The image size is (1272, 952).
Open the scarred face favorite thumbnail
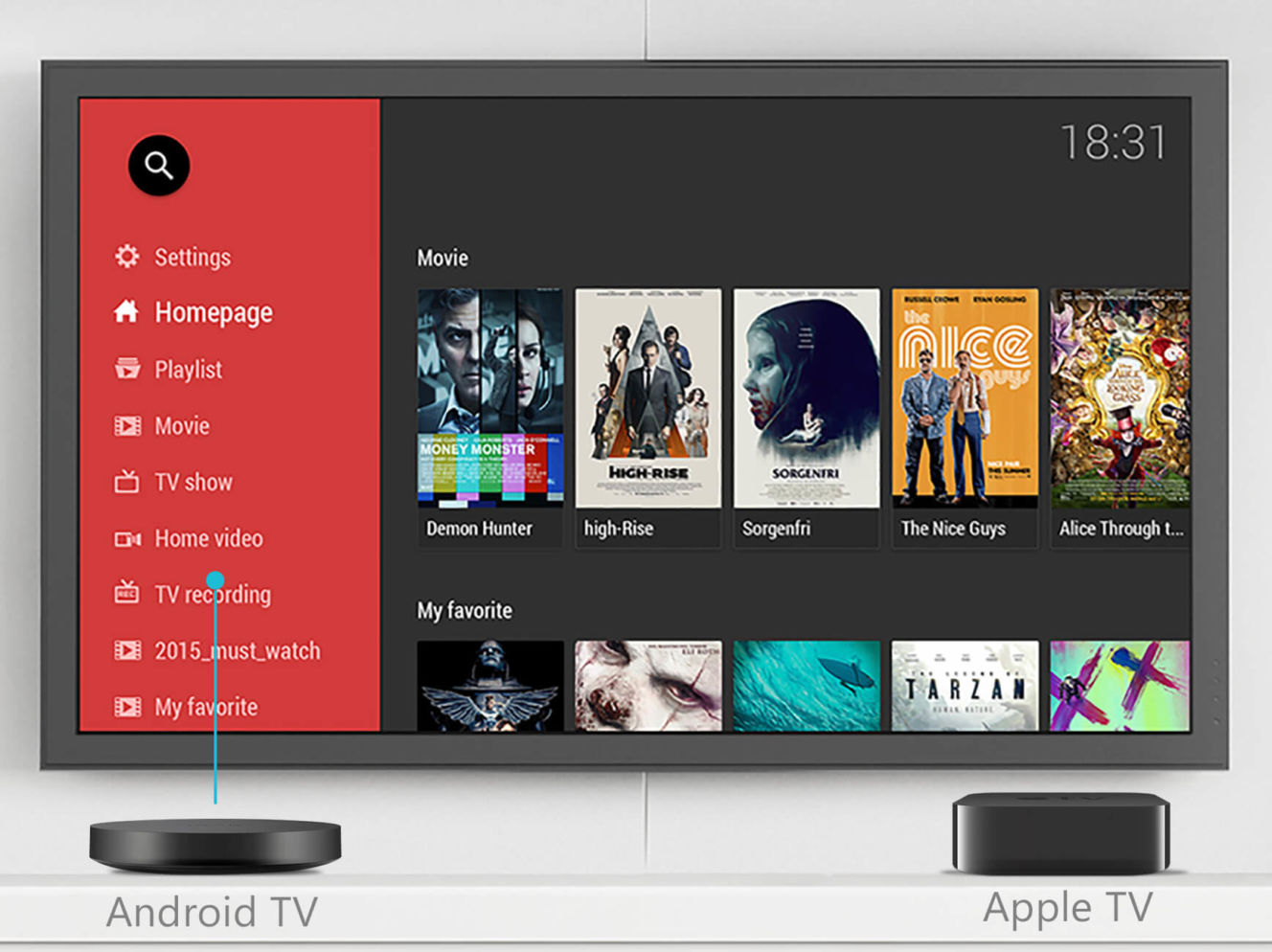tap(648, 687)
